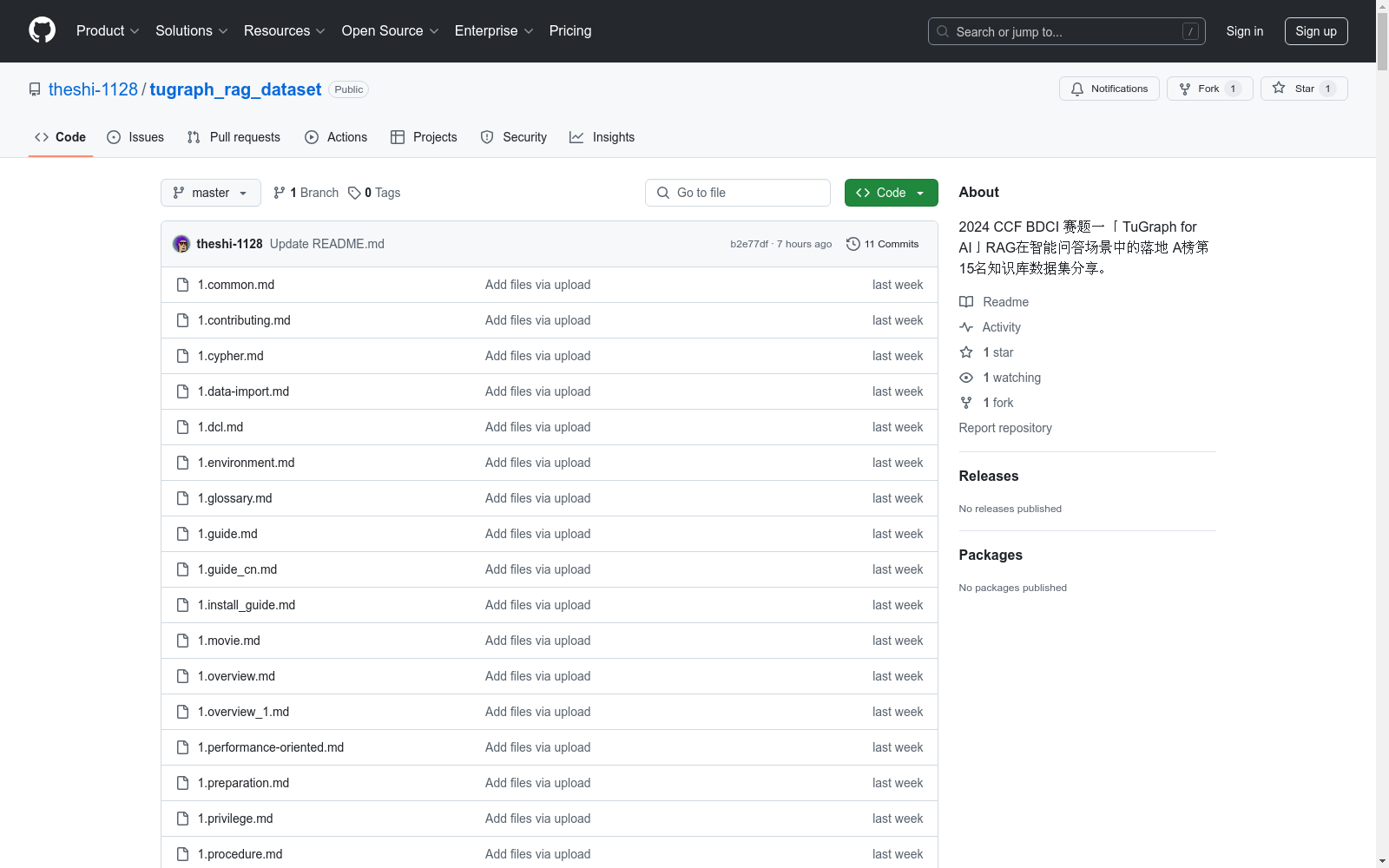
Task: Click the GitHub Octocat logo
Action: point(42,30)
